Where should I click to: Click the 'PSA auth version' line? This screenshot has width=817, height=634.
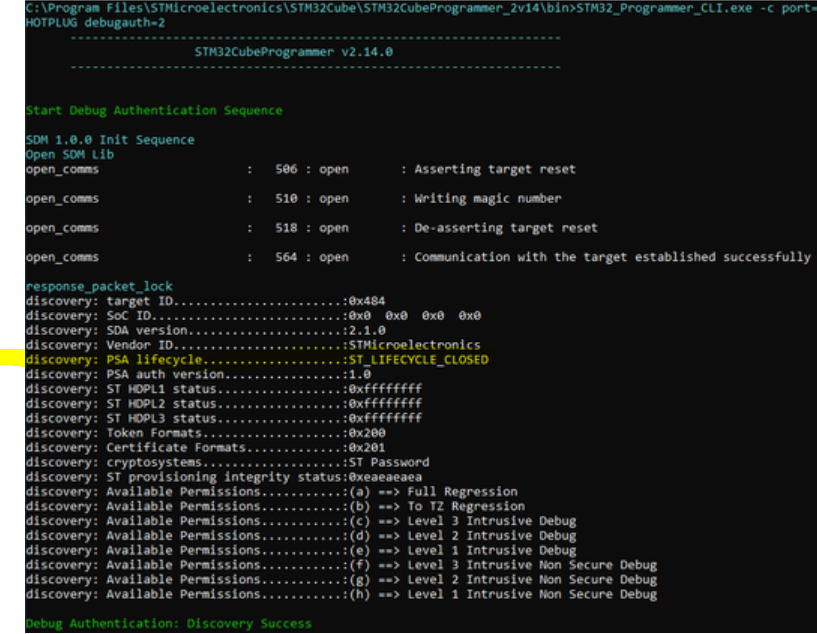point(199,374)
